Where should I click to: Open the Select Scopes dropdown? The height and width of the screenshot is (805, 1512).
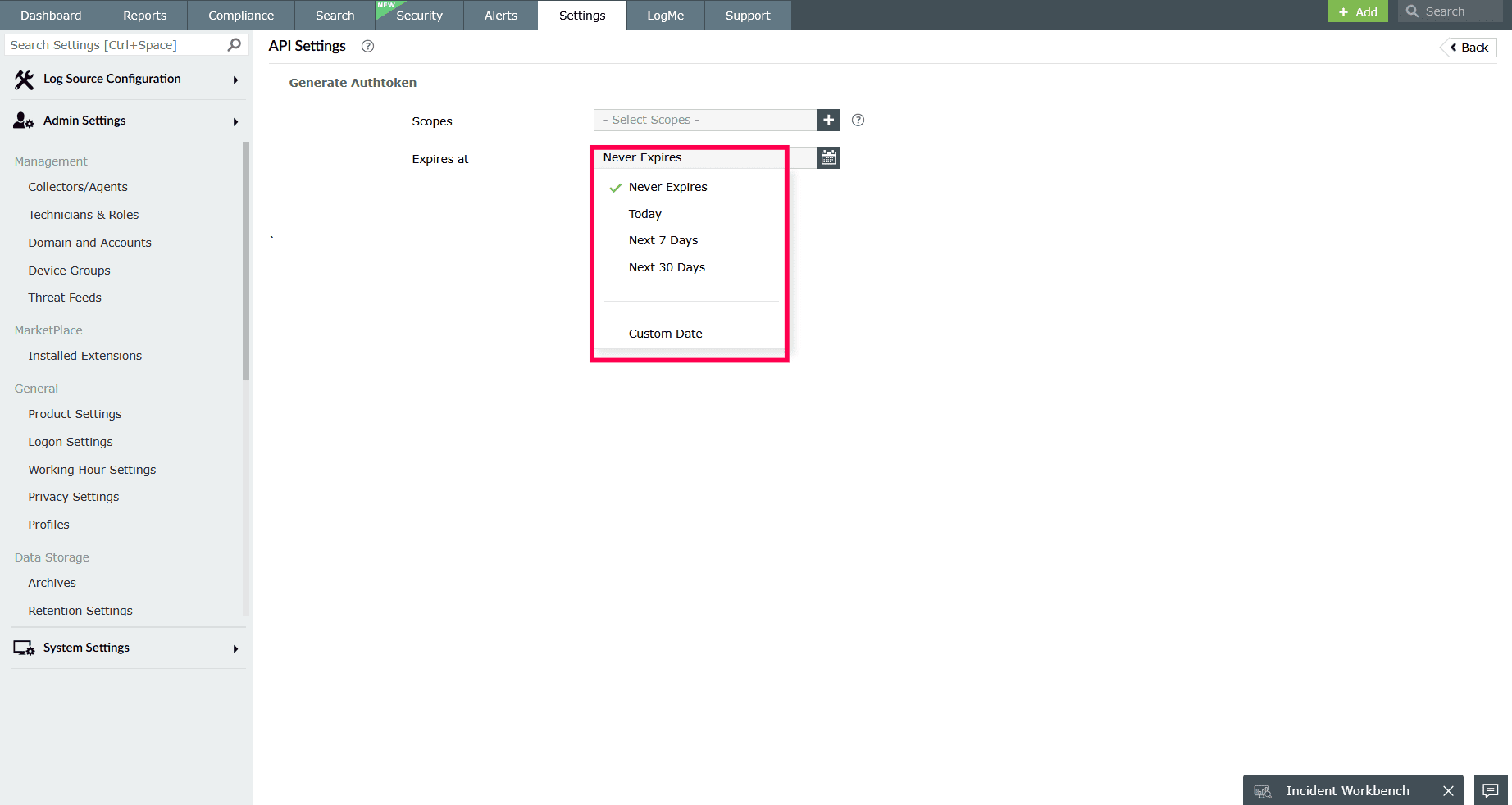click(x=705, y=120)
